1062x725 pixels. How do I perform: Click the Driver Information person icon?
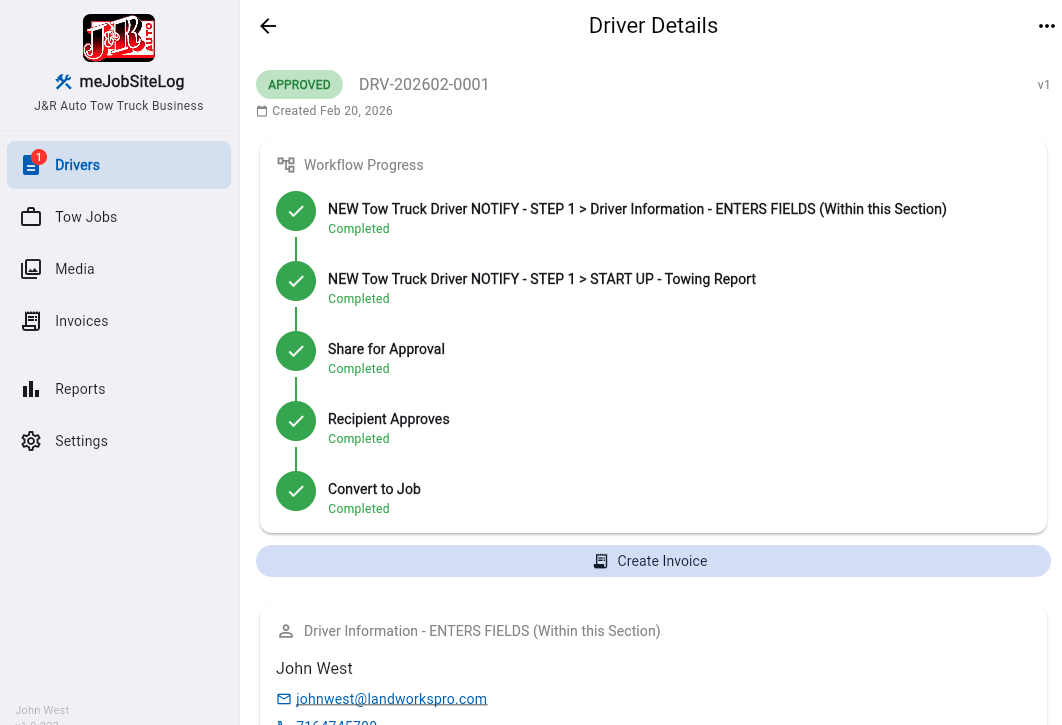click(286, 630)
